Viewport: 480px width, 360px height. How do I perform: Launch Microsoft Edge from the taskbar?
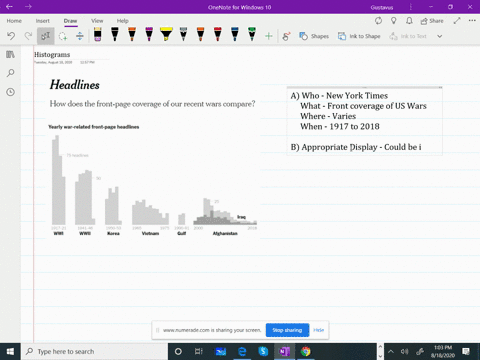pos(242,351)
